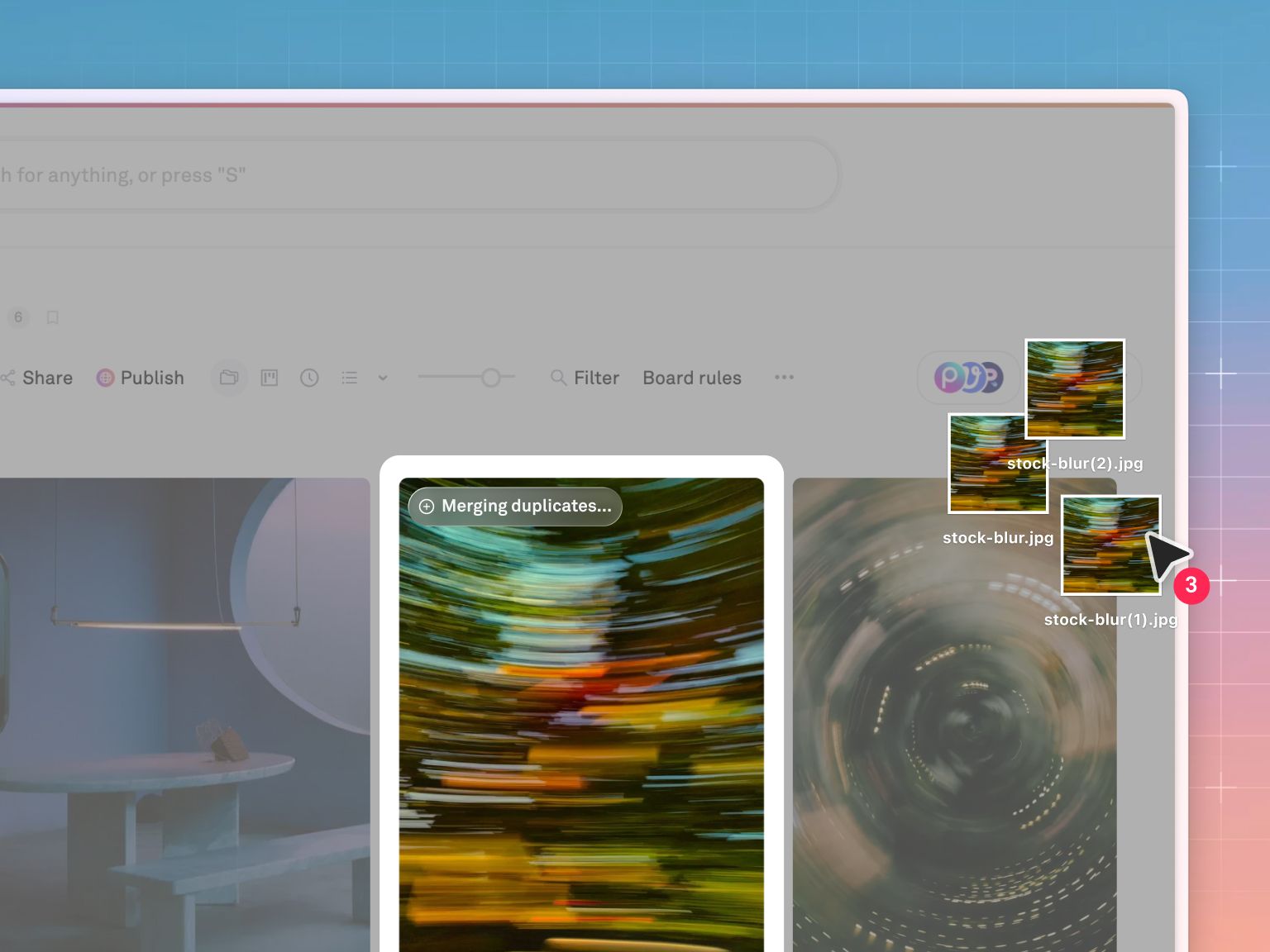This screenshot has width=1270, height=952.
Task: Open the recent history clock icon
Action: (309, 378)
